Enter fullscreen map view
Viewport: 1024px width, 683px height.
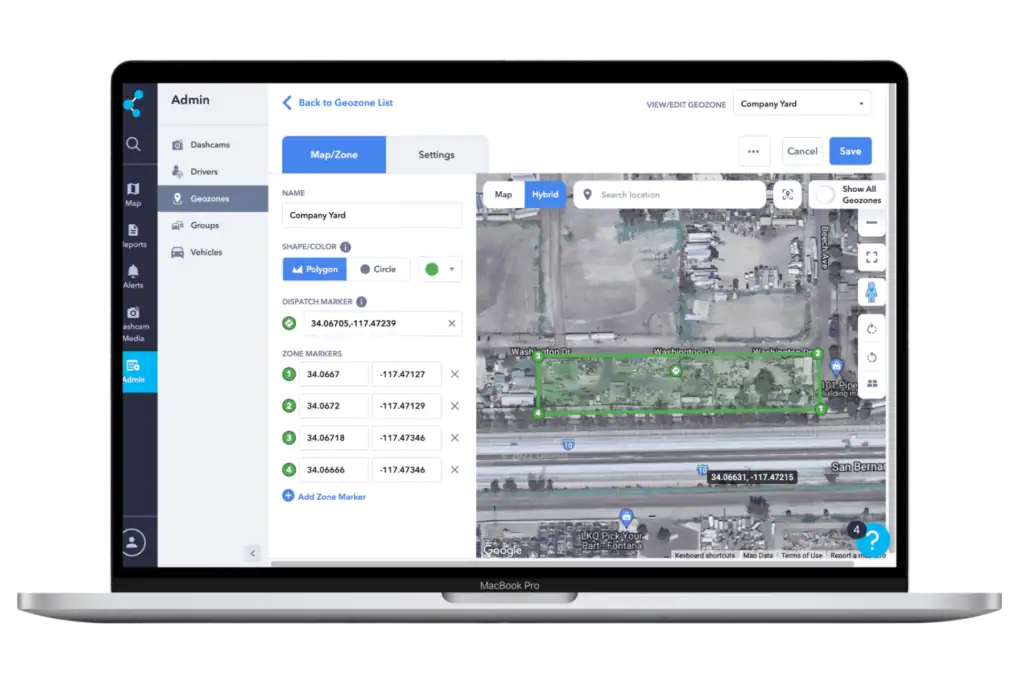[x=871, y=257]
